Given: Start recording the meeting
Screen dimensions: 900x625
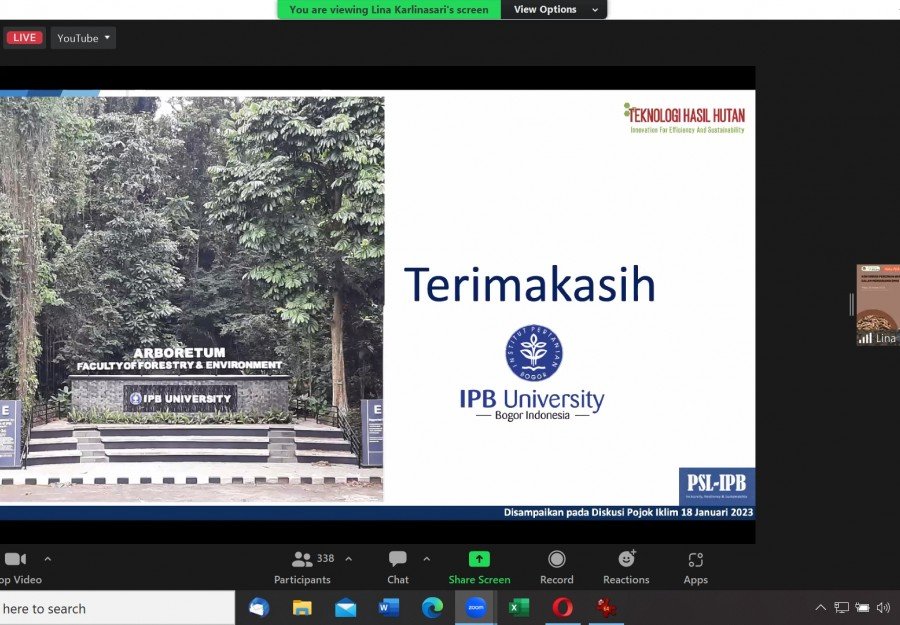Looking at the screenshot, I should [x=556, y=568].
